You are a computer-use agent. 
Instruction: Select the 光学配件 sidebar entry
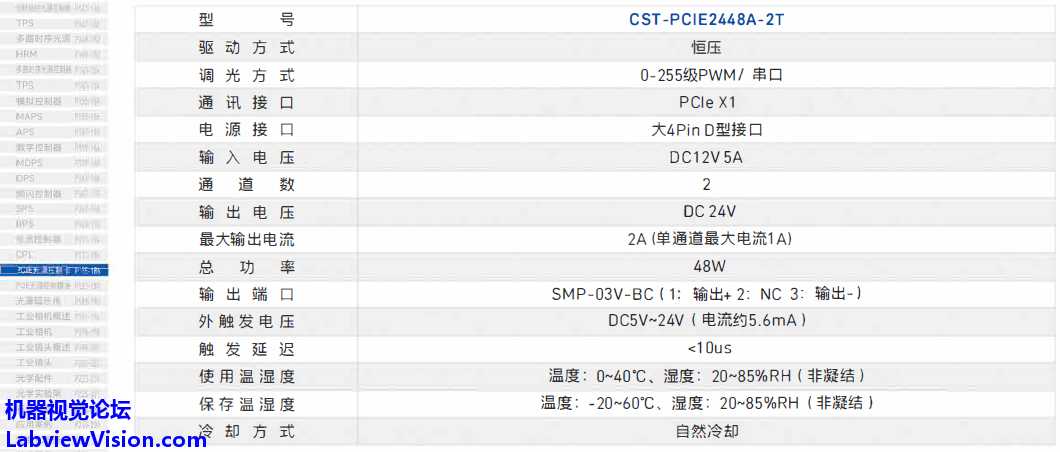coord(34,378)
